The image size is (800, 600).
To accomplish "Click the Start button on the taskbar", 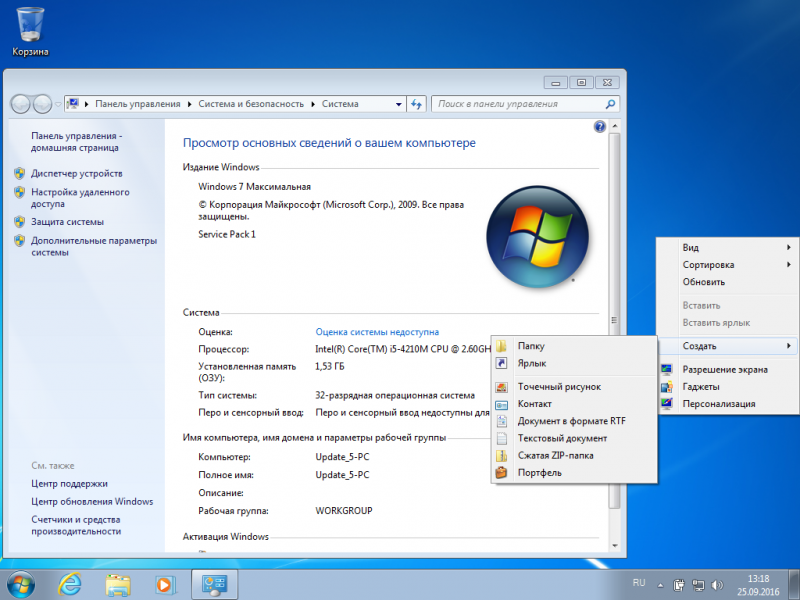I will [x=21, y=585].
